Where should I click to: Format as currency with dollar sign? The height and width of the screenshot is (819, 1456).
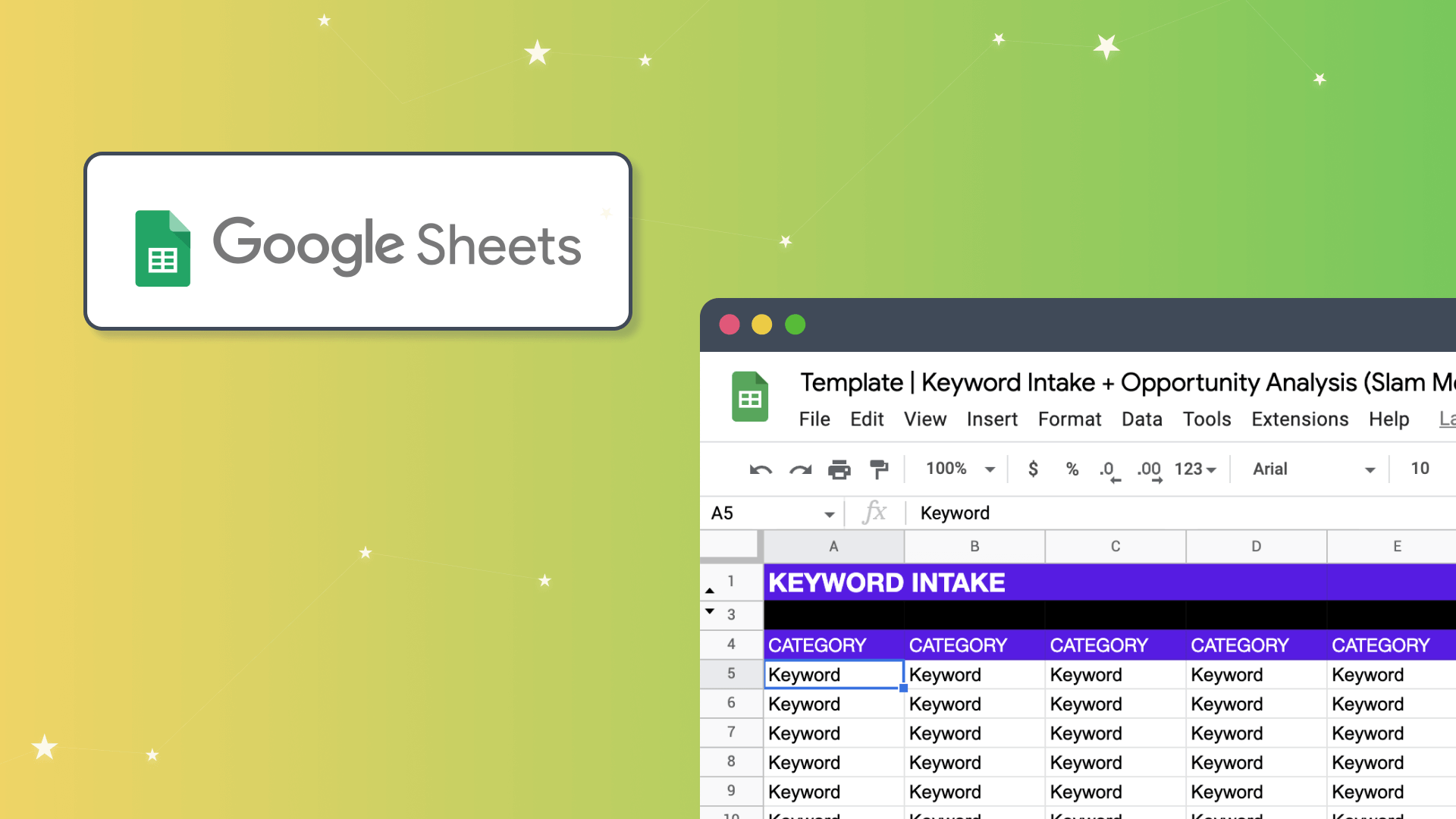(1033, 469)
